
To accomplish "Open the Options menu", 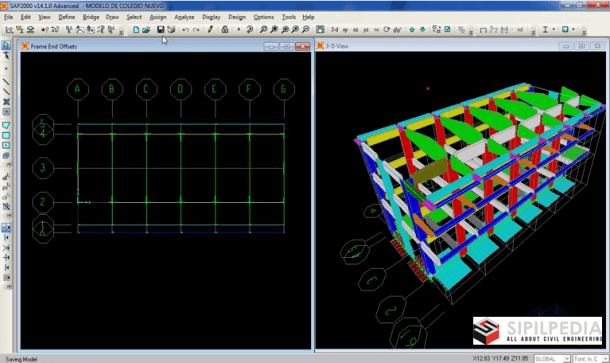I will click(263, 17).
